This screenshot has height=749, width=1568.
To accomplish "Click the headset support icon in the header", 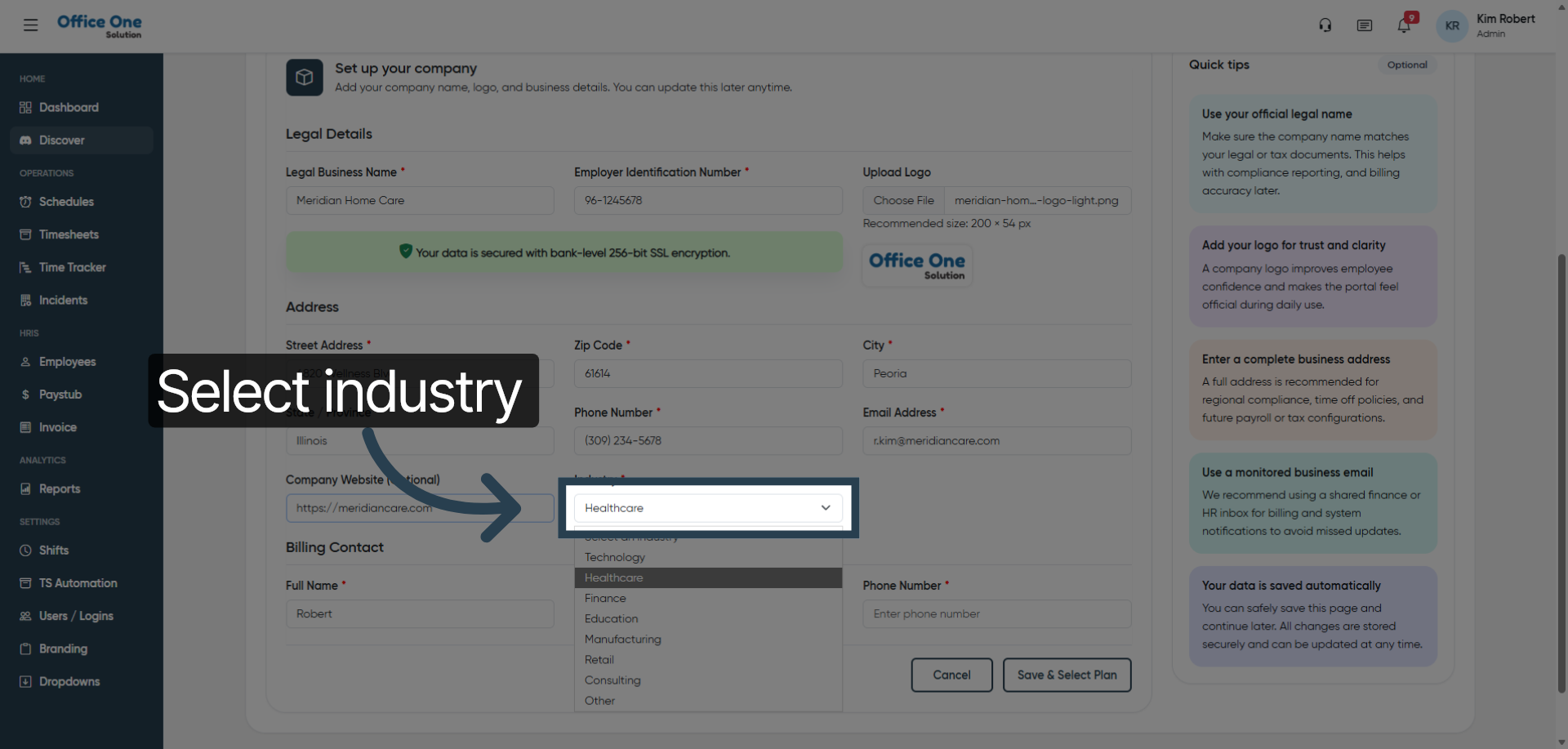I will pyautogui.click(x=1325, y=25).
